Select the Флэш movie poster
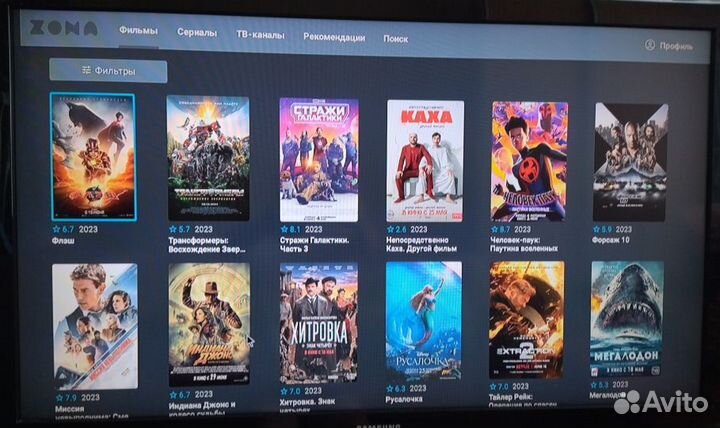This screenshot has height=428, width=720. coord(93,157)
